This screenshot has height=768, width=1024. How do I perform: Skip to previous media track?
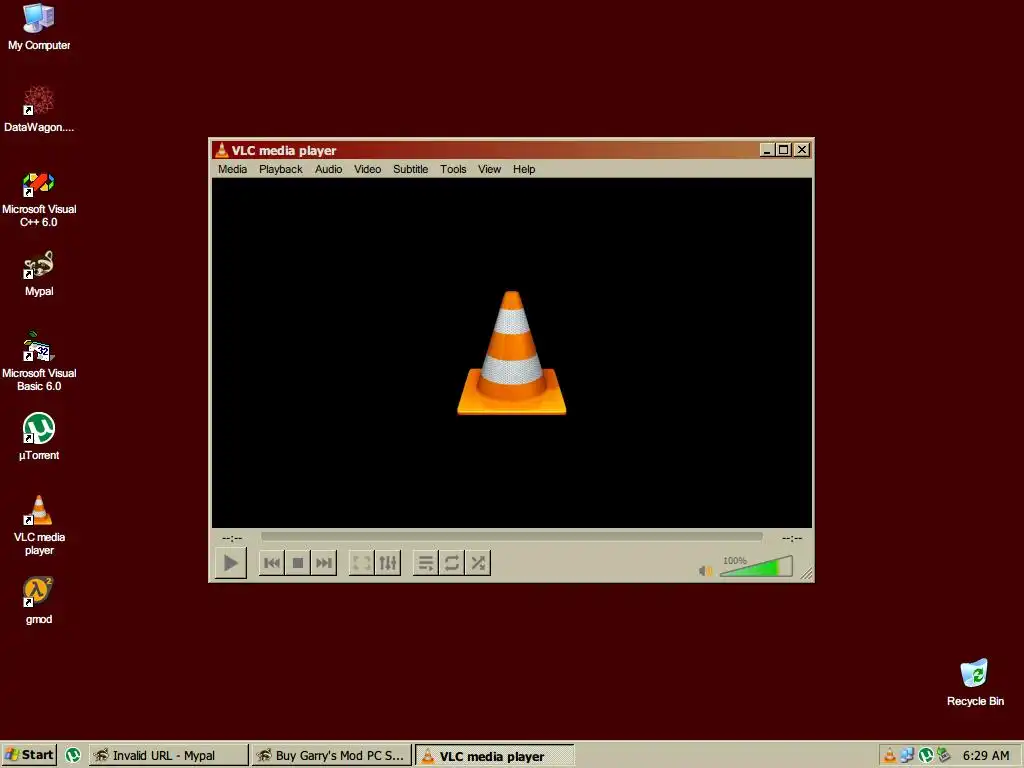coord(272,563)
